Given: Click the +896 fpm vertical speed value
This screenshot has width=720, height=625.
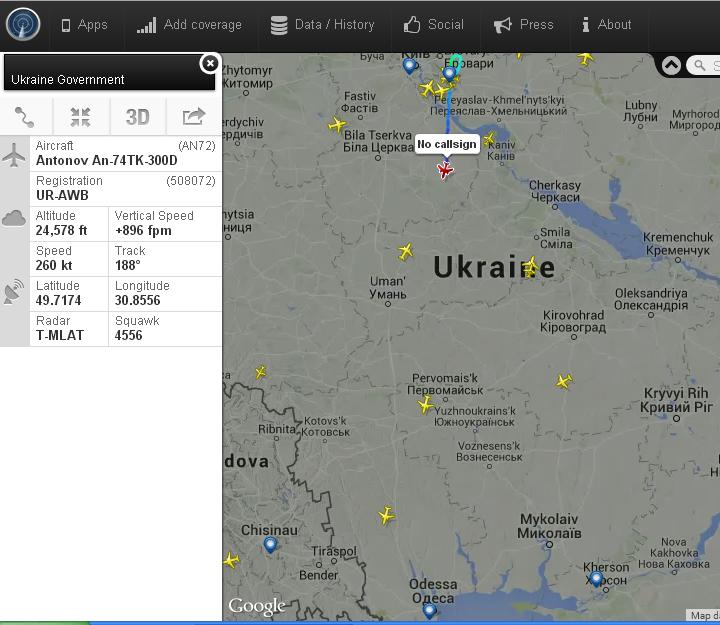Looking at the screenshot, I should click(x=143, y=230).
